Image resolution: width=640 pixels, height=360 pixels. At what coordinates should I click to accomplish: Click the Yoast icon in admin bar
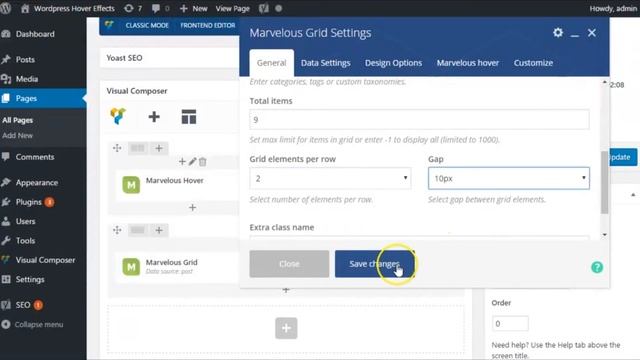pyautogui.click(x=264, y=8)
